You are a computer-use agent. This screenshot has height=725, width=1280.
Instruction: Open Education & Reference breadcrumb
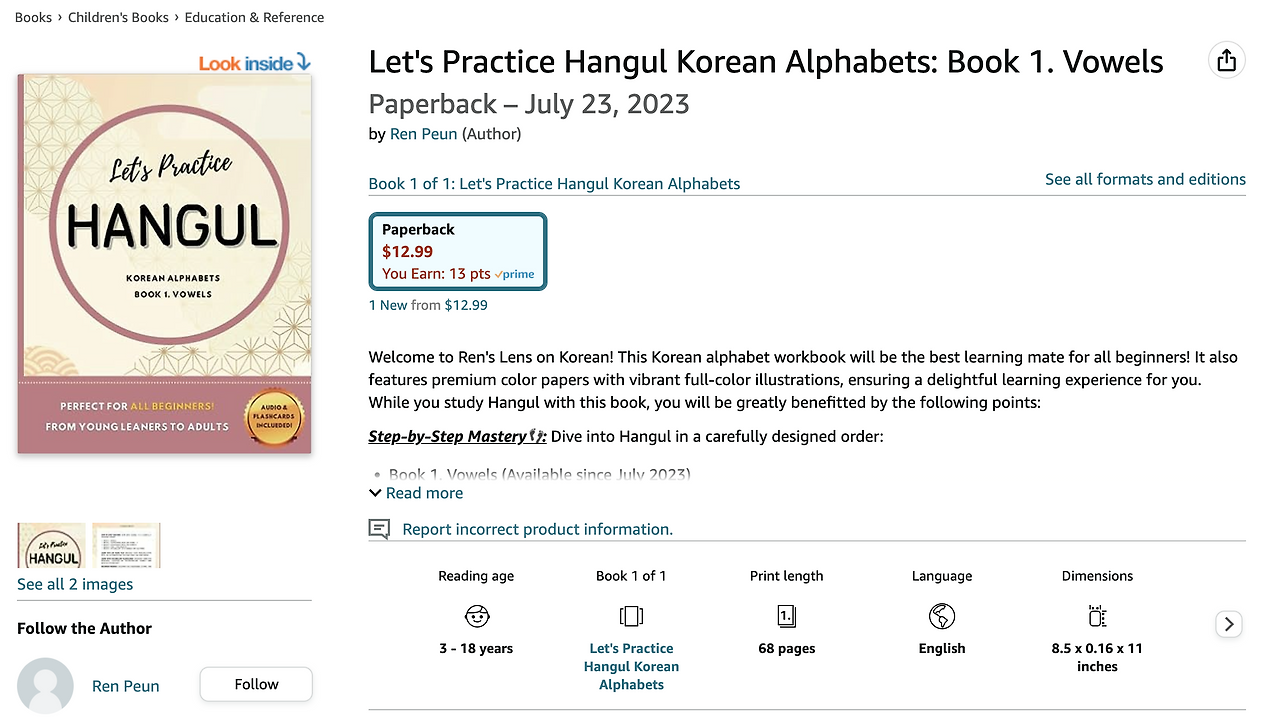(254, 17)
